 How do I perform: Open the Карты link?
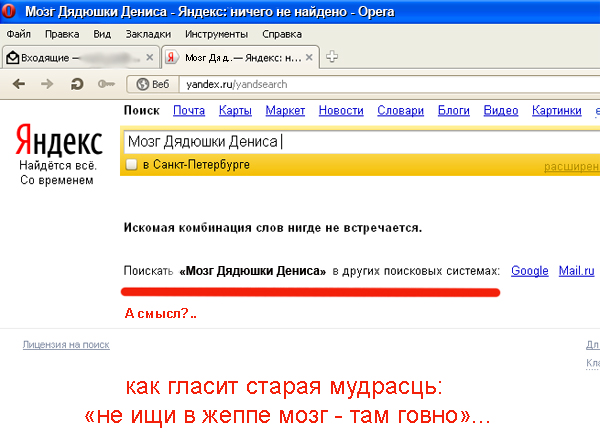(x=235, y=110)
